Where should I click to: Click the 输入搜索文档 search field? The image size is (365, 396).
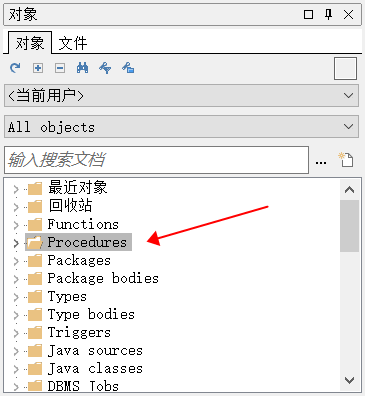point(156,160)
